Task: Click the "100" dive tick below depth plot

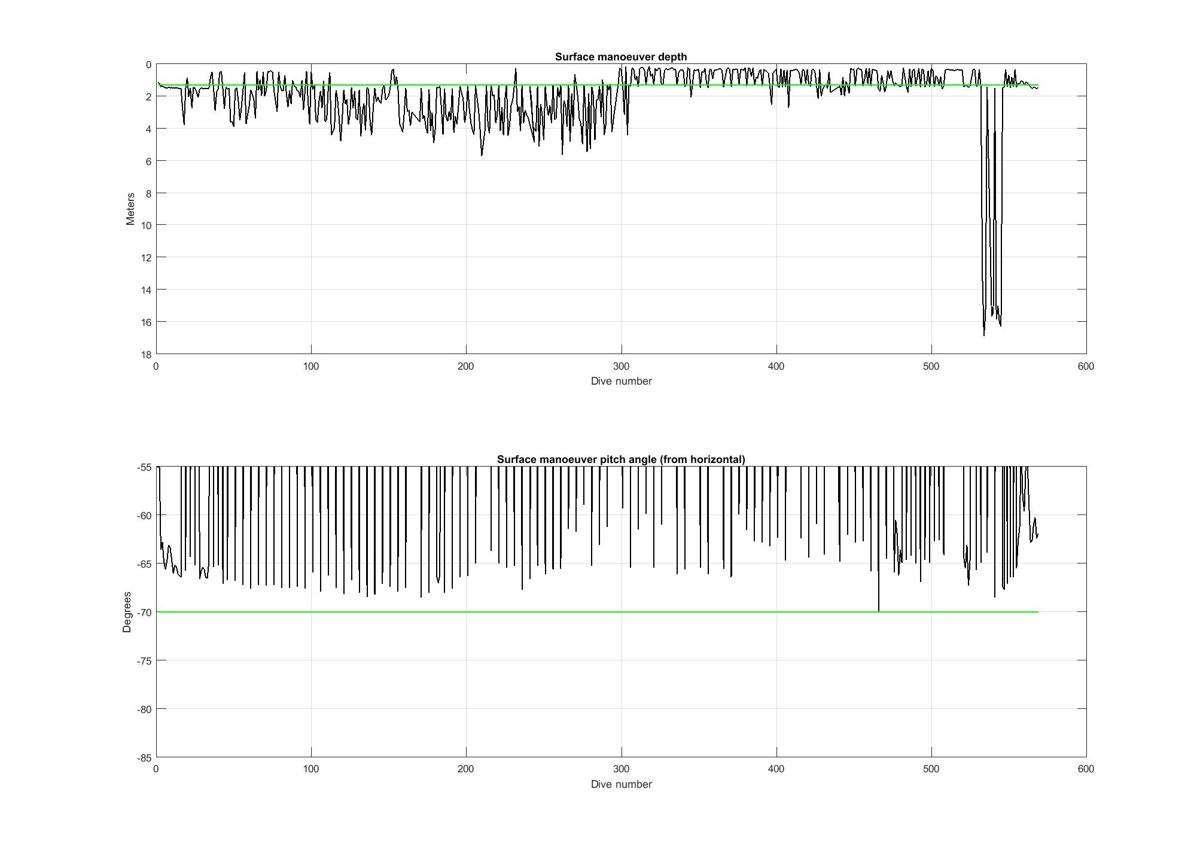Action: 311,366
